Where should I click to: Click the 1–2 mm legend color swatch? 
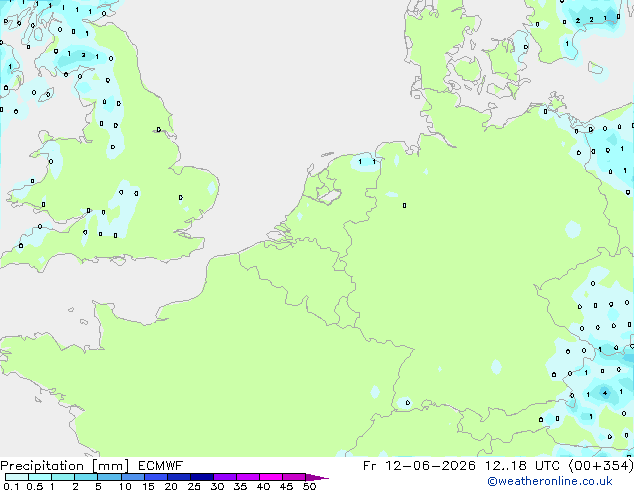(63, 477)
